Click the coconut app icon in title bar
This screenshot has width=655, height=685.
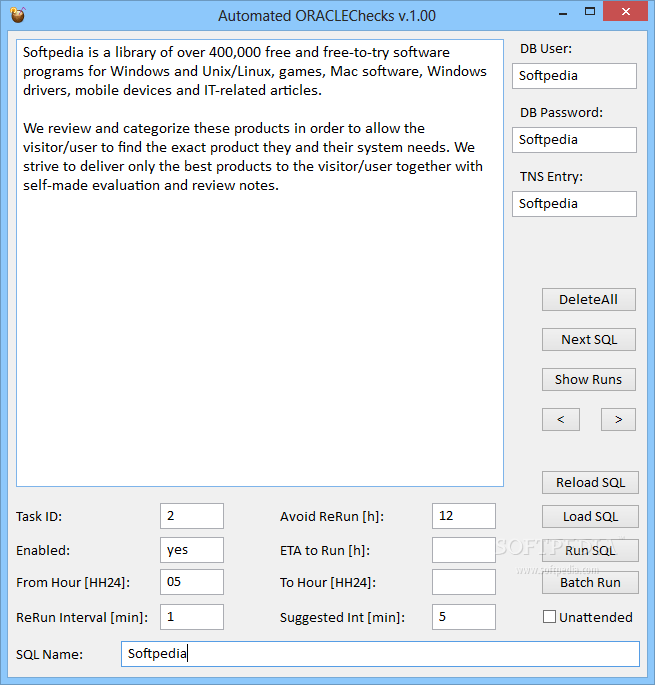(18, 15)
